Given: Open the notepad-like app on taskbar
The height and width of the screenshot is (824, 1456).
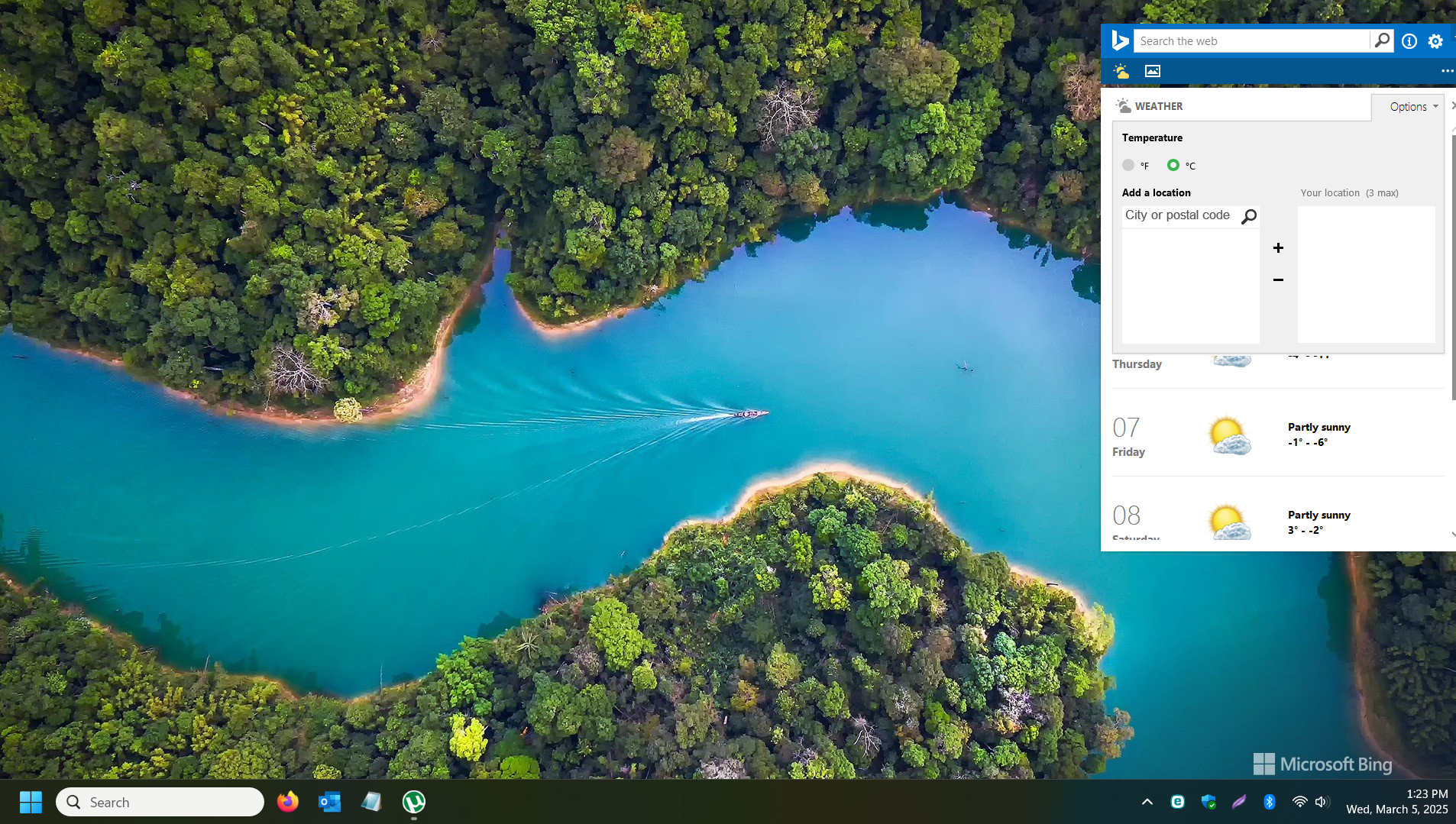Looking at the screenshot, I should (x=372, y=802).
